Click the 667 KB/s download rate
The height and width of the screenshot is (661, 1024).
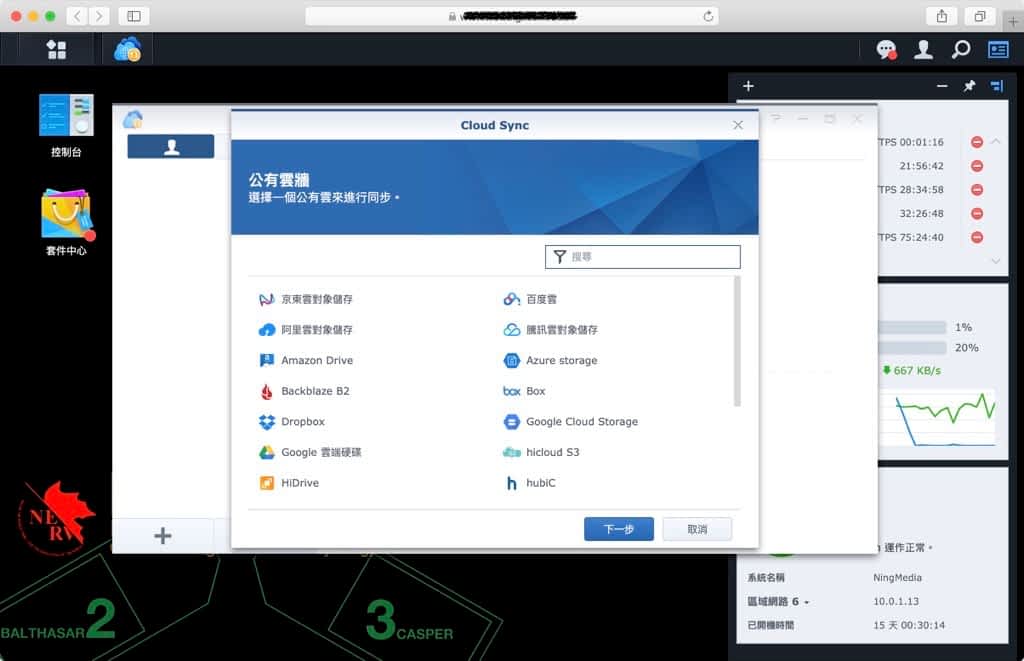tap(912, 370)
